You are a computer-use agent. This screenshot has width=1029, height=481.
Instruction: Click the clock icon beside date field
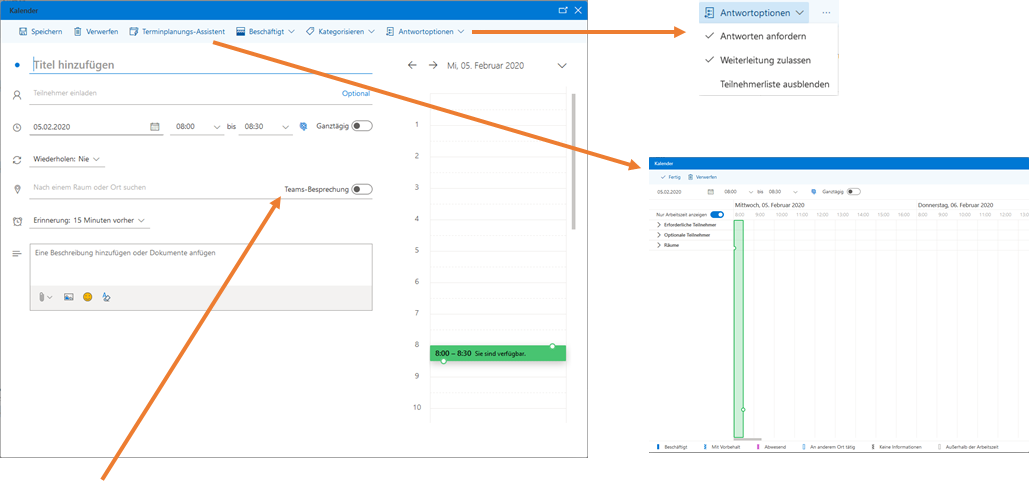click(17, 127)
